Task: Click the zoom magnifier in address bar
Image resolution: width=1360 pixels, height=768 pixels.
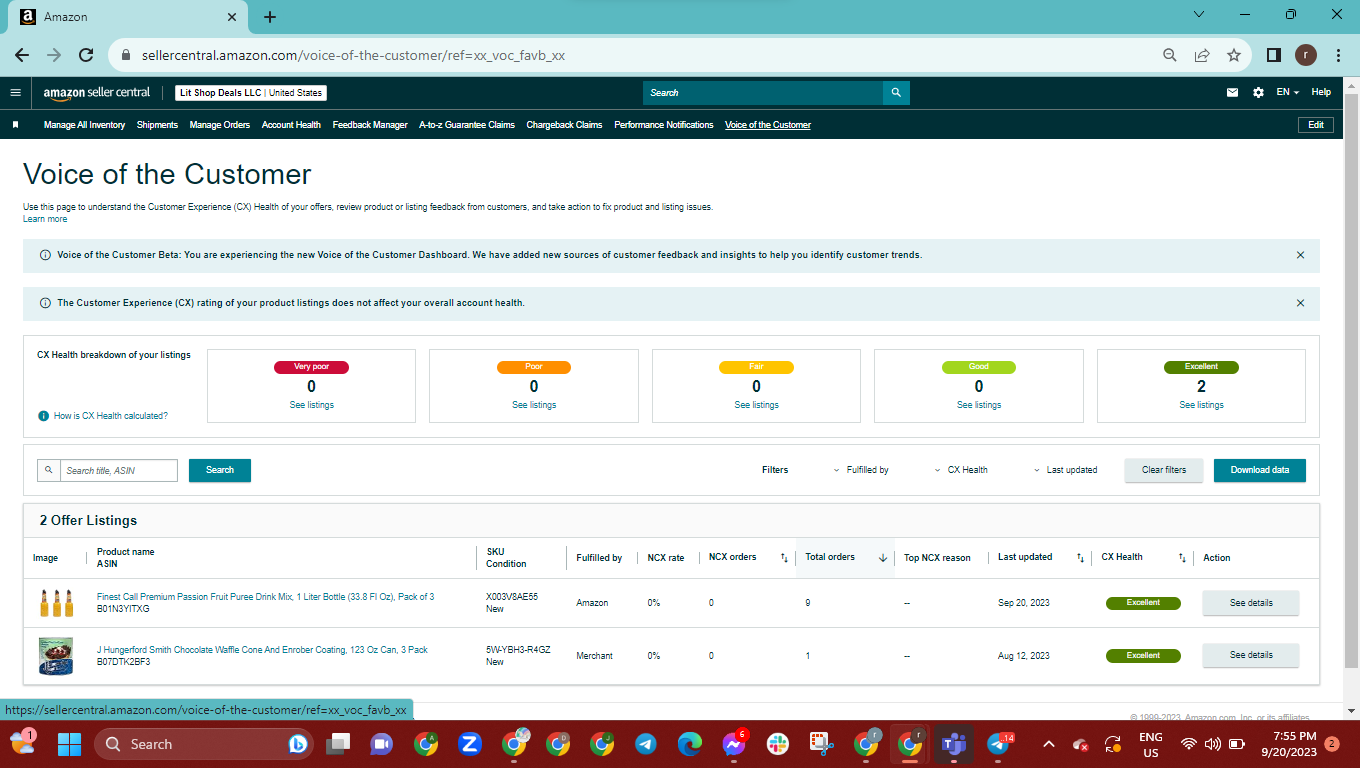Action: 1170,55
